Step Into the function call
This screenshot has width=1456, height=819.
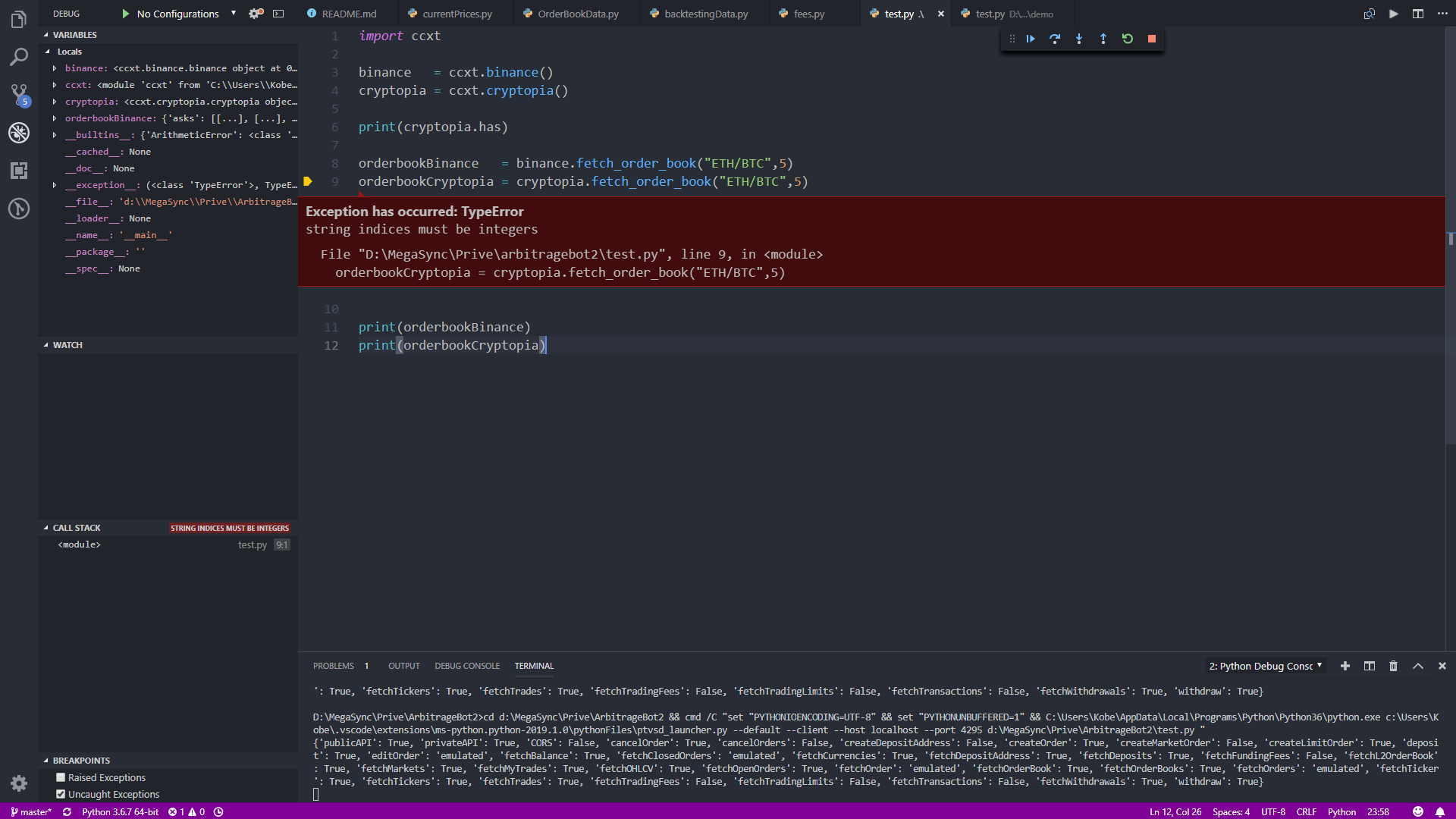pos(1079,39)
